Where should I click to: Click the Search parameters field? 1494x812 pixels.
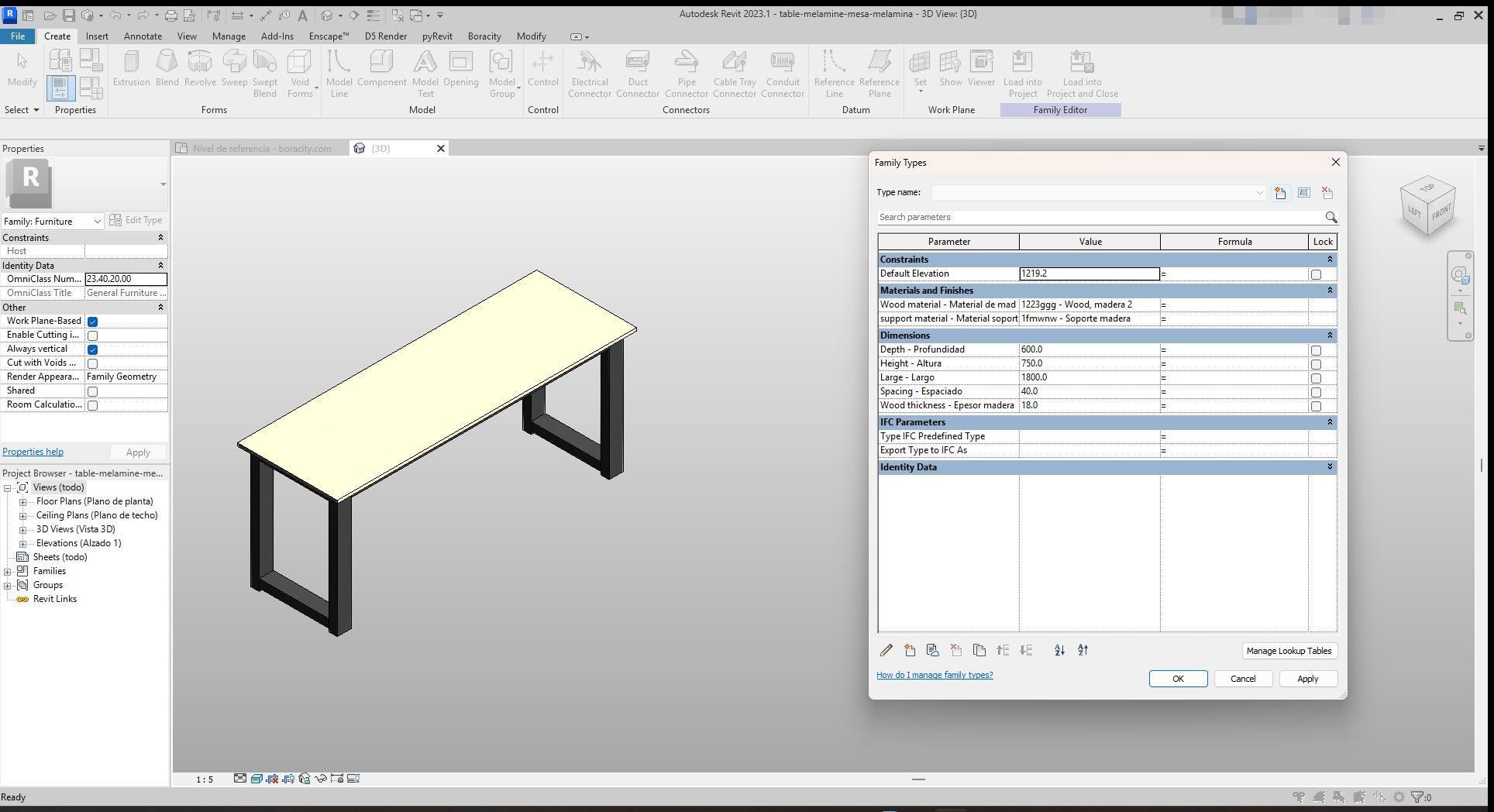(x=1100, y=218)
